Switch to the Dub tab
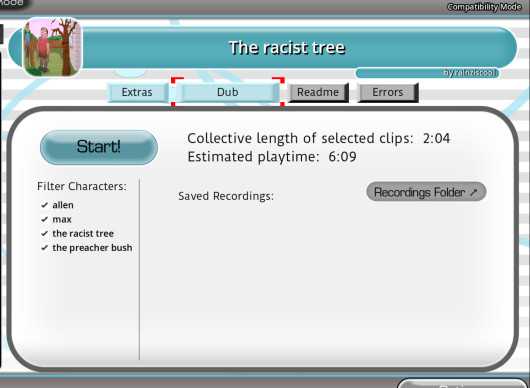The width and height of the screenshot is (530, 388). click(x=228, y=92)
